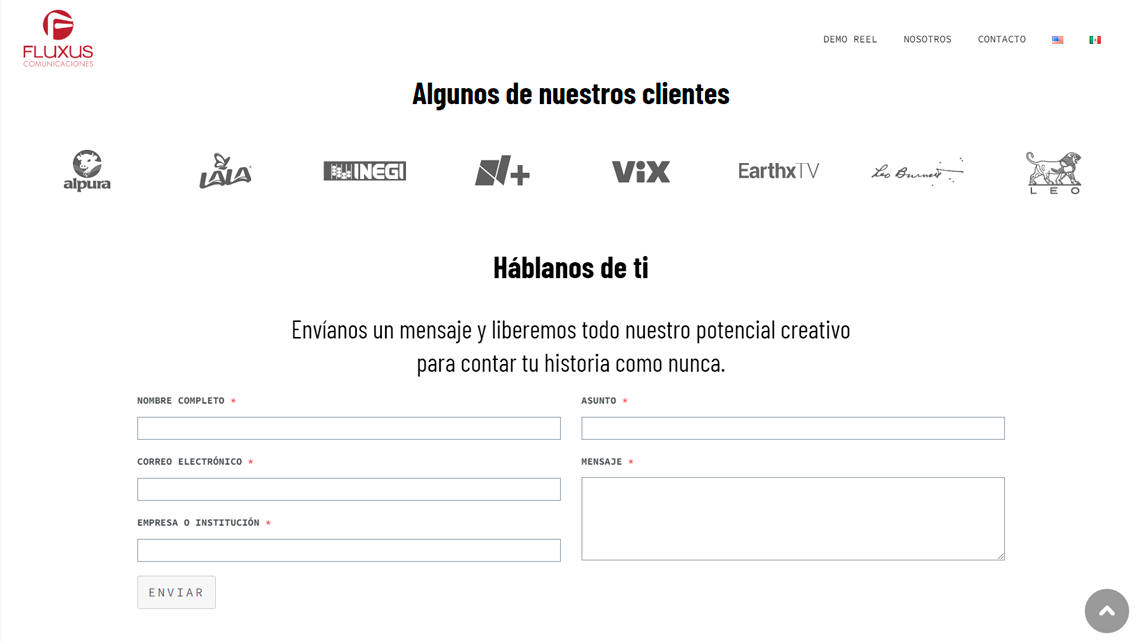This screenshot has width=1140, height=642.
Task: Click the Alpura client logo
Action: [x=87, y=171]
